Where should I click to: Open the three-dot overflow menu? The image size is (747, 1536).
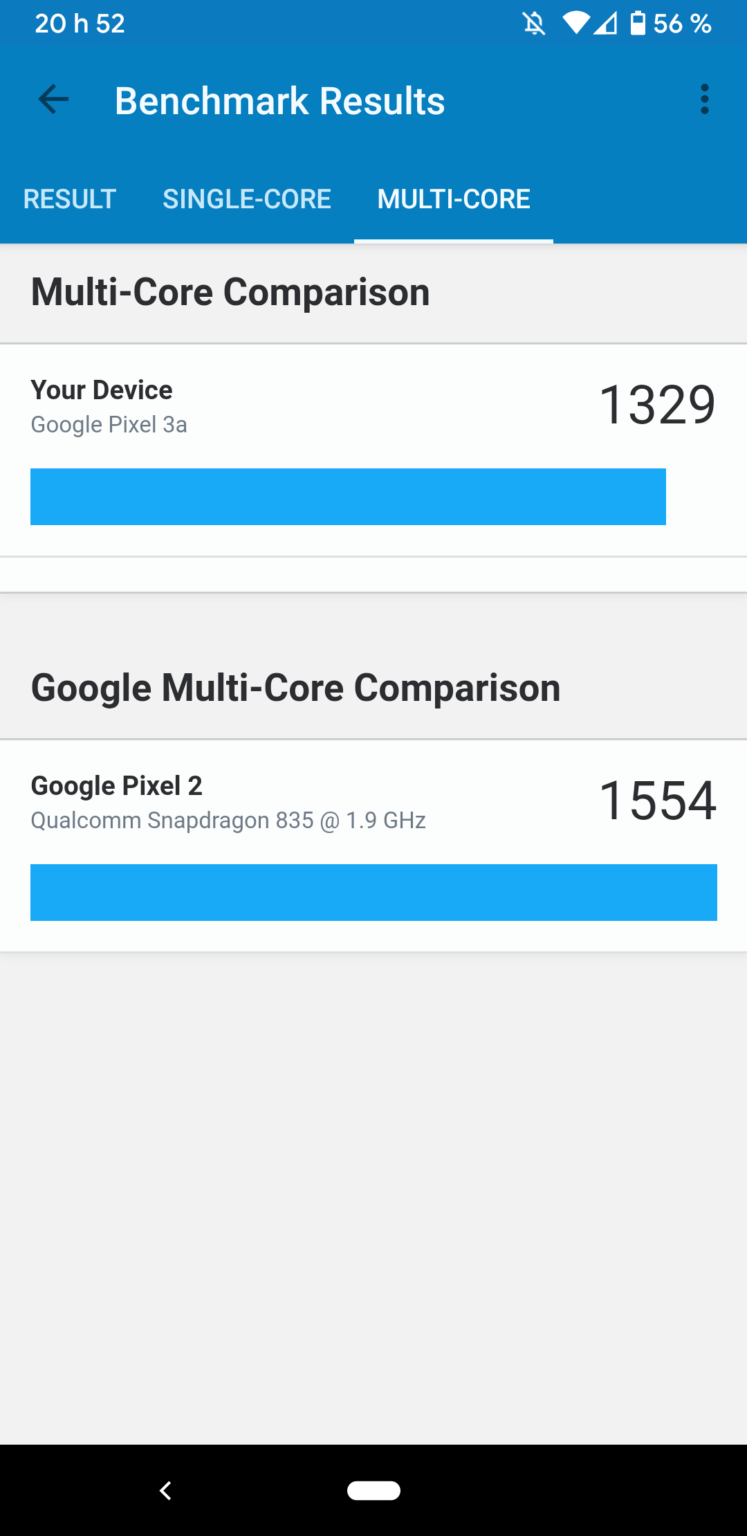click(x=704, y=100)
